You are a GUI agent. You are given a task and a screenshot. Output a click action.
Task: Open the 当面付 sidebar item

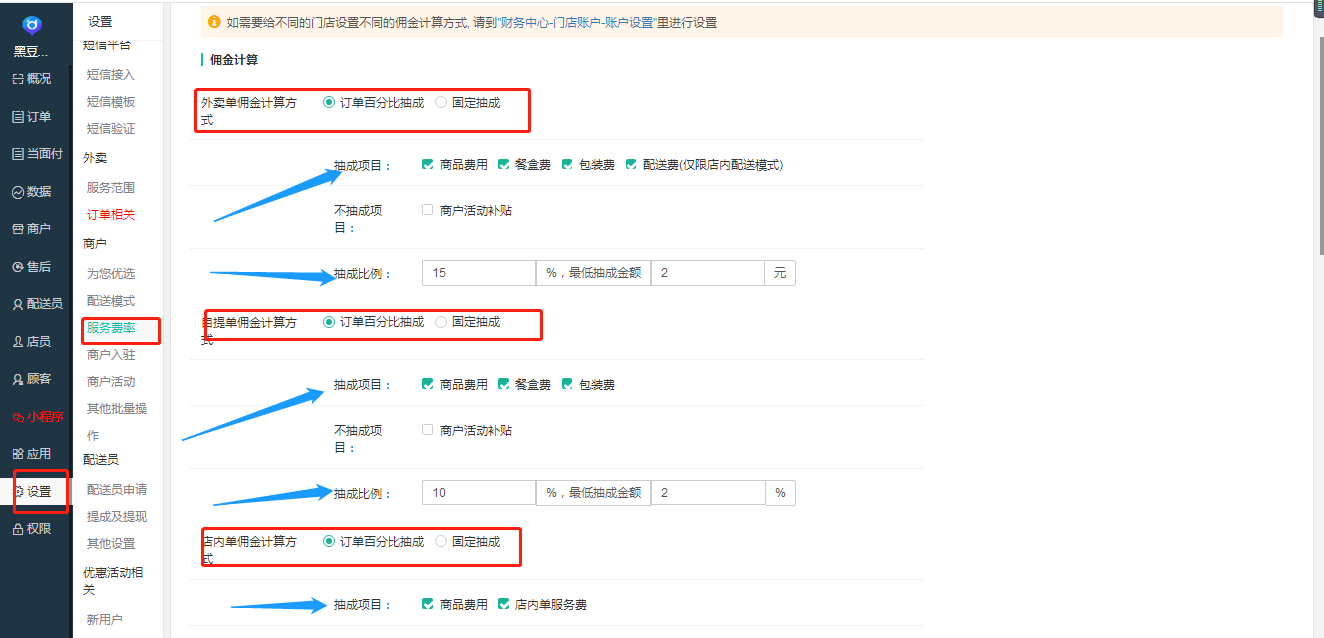[38, 154]
